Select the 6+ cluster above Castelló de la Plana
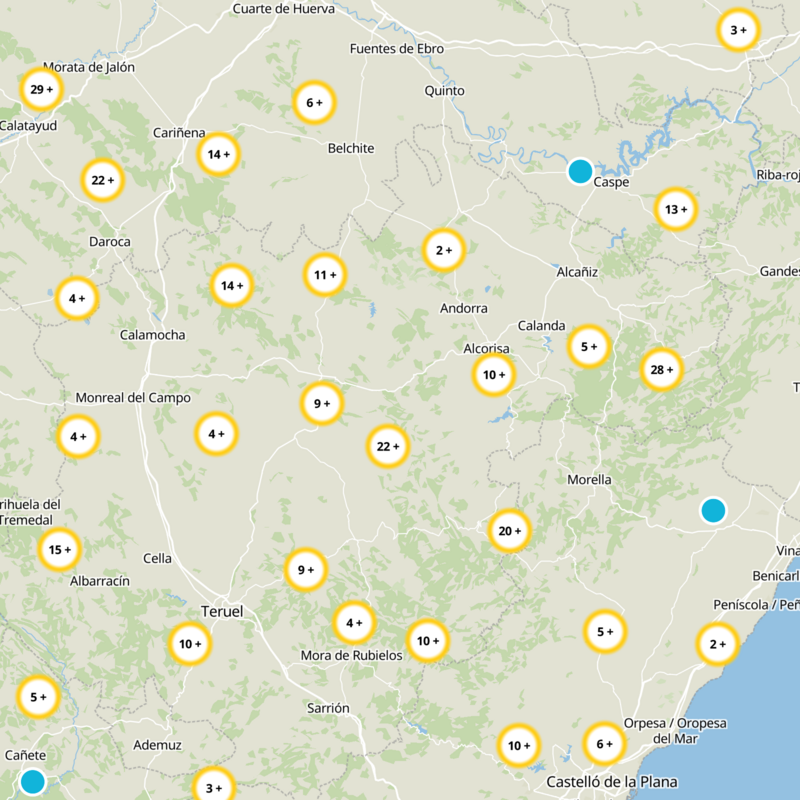This screenshot has height=800, width=800. (x=604, y=744)
